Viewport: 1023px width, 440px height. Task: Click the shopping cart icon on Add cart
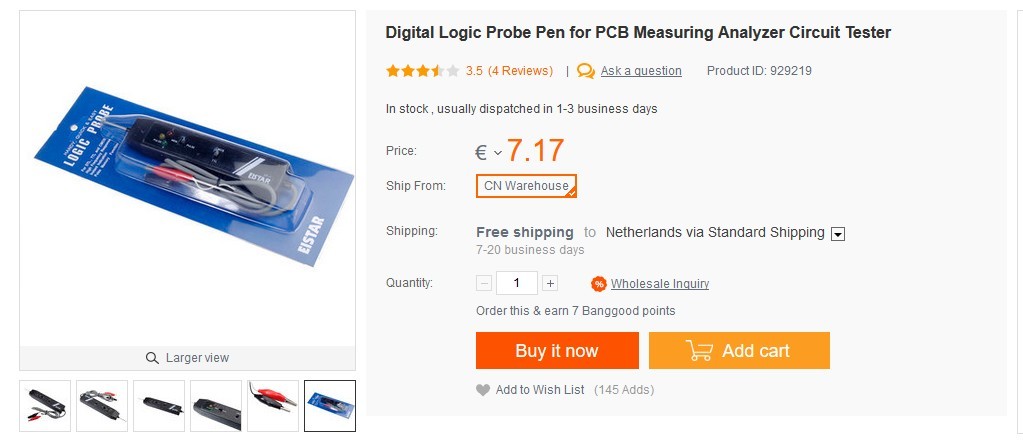[x=699, y=351]
